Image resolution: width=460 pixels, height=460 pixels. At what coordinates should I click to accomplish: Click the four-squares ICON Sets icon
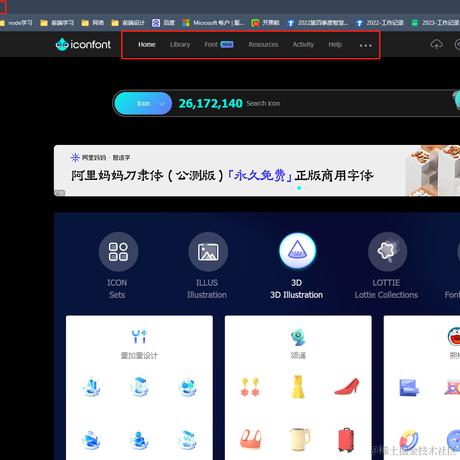pyautogui.click(x=118, y=252)
